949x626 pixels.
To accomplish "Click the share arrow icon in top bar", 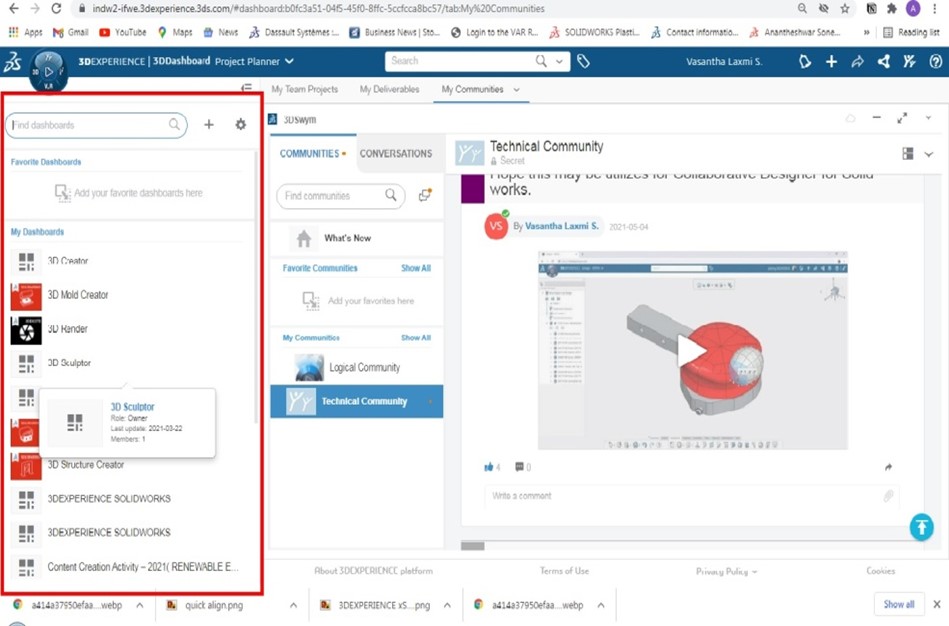I will pyautogui.click(x=858, y=61).
